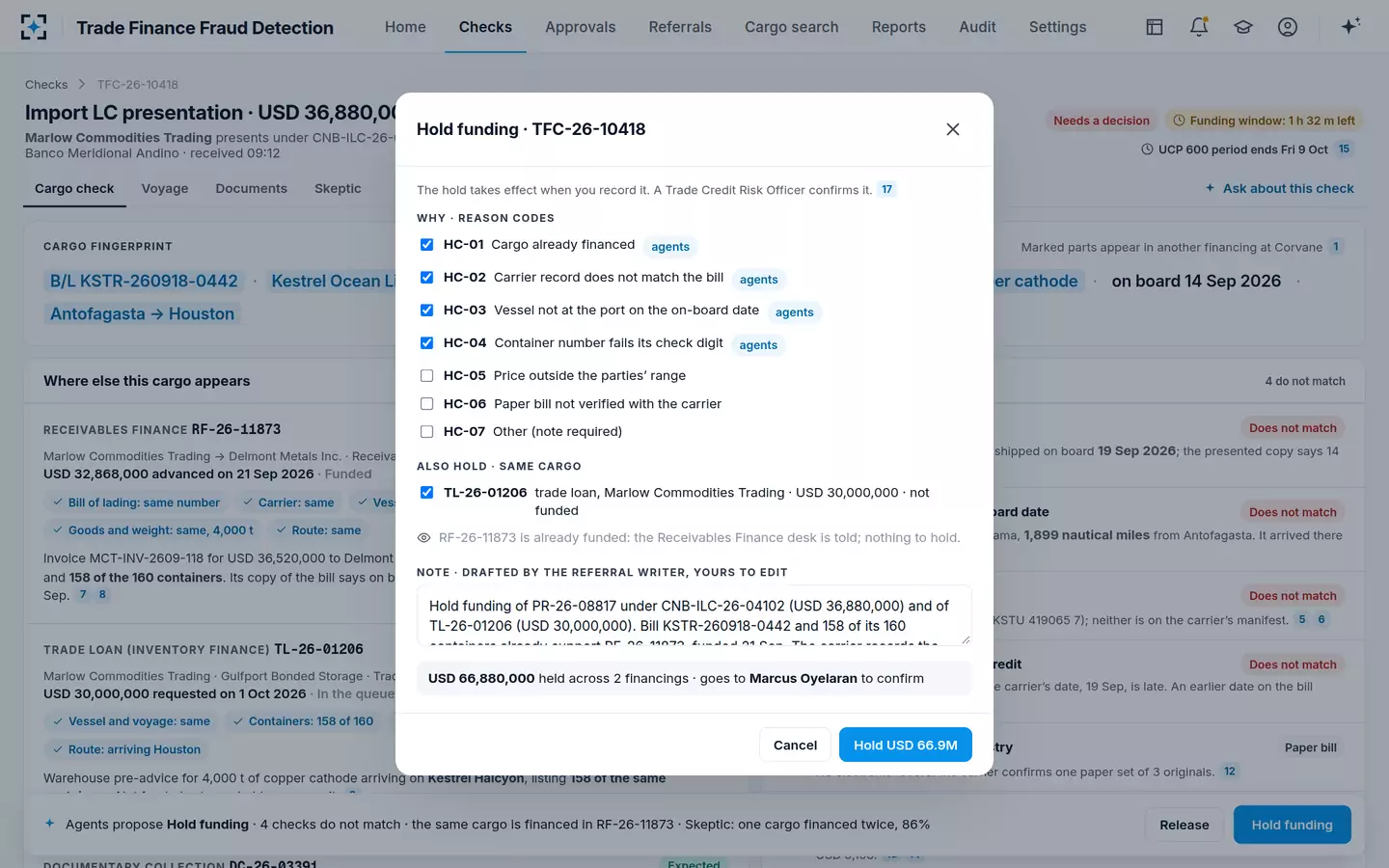Check HC-07 Other (note required)

click(x=426, y=432)
